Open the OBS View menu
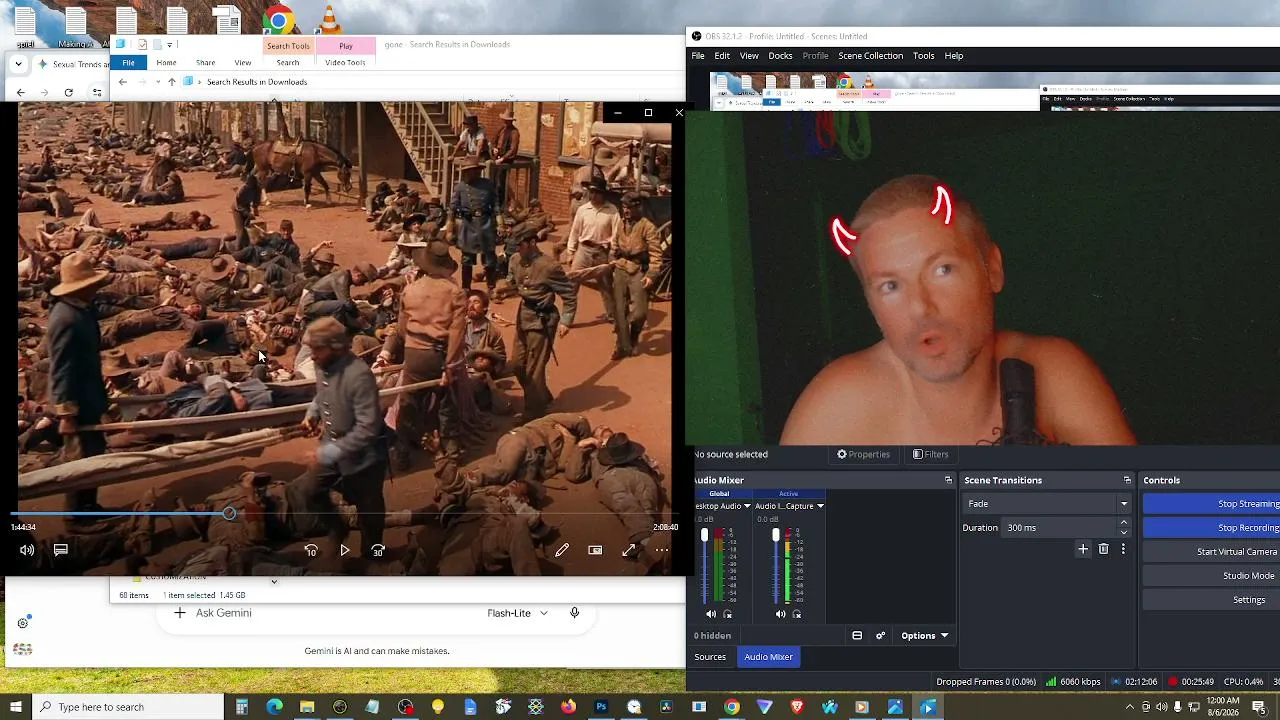1280x720 pixels. point(749,56)
